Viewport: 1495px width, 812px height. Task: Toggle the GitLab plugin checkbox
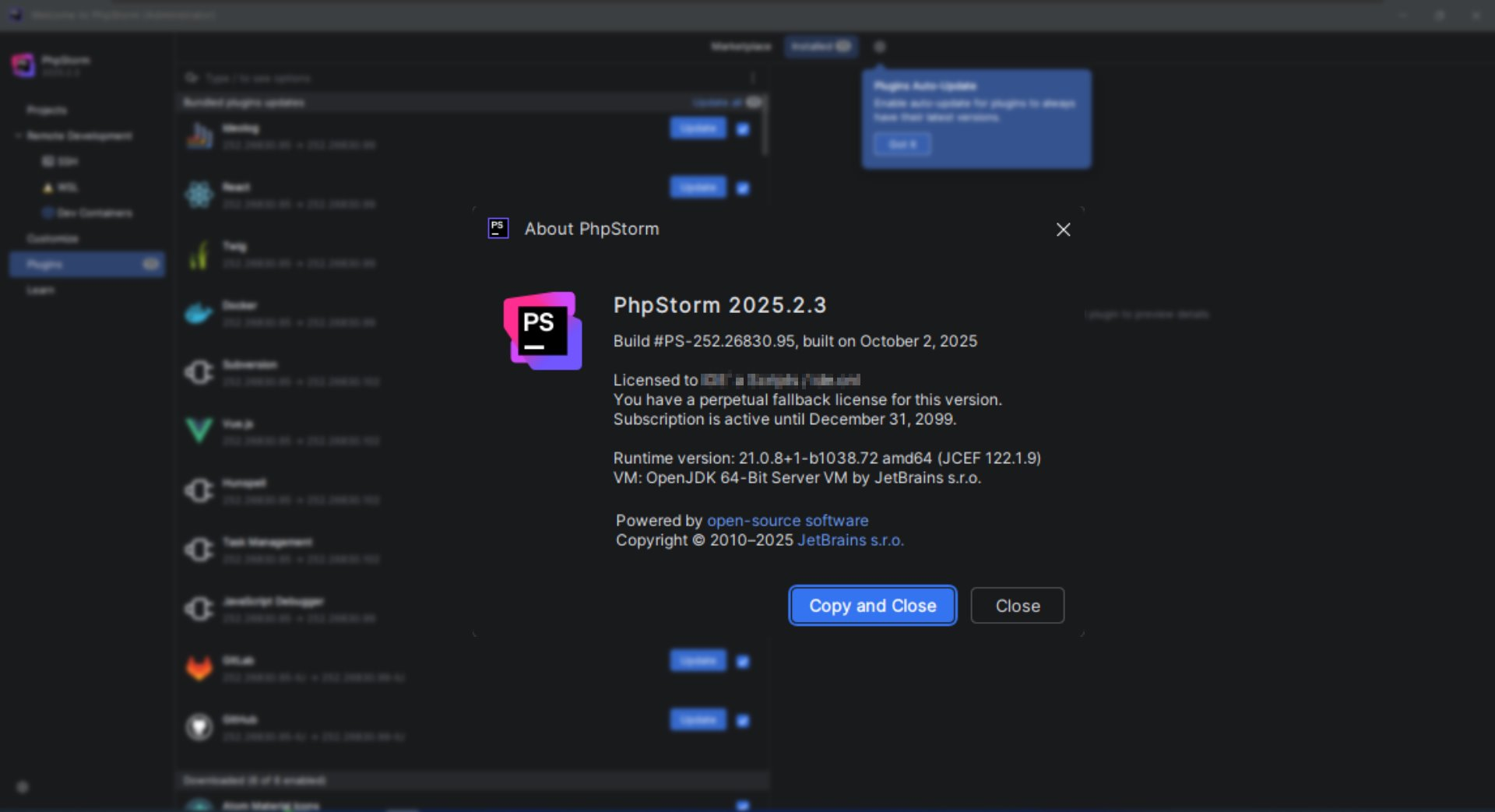[743, 662]
